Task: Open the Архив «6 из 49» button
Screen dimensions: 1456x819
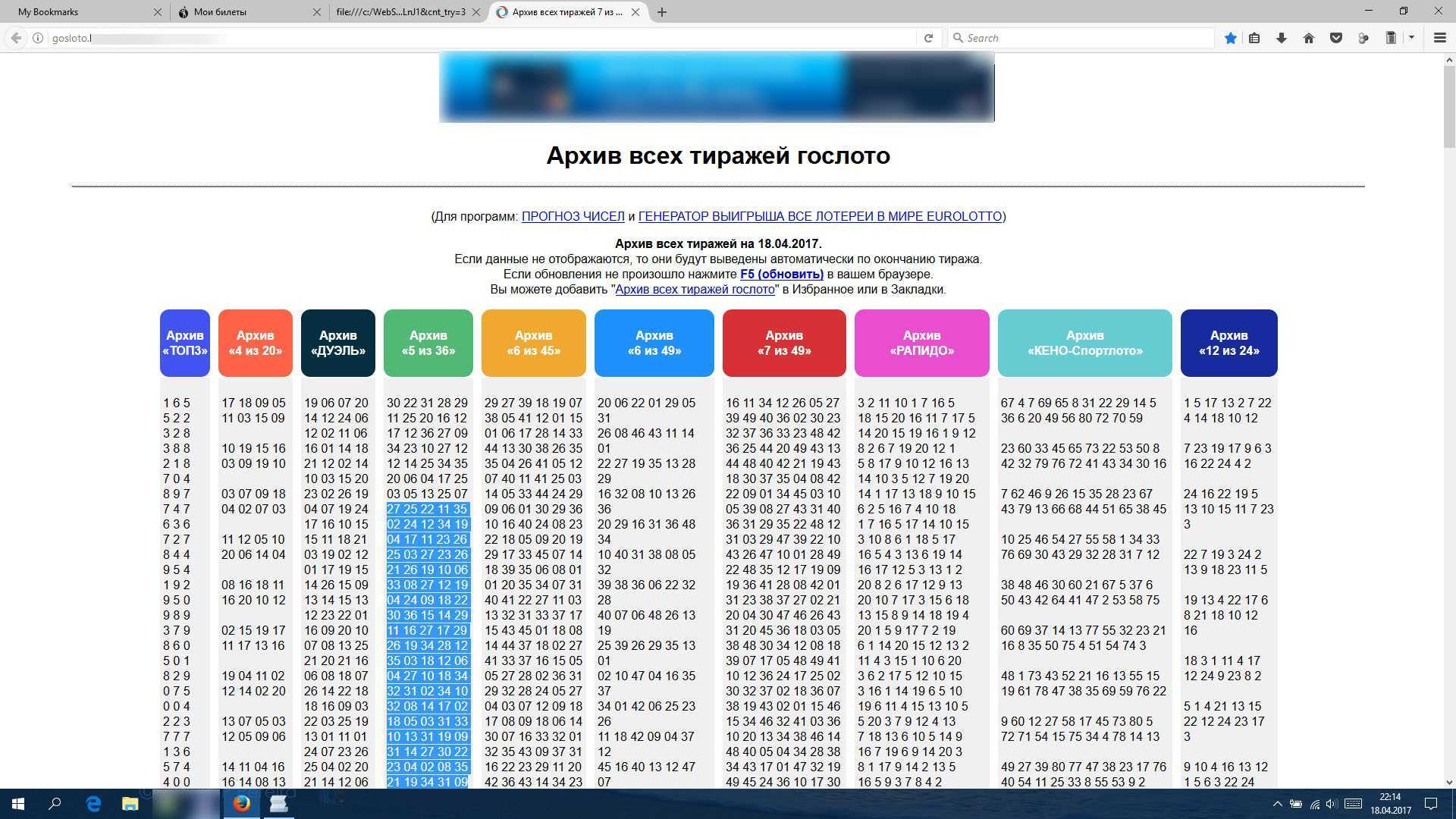Action: pyautogui.click(x=654, y=343)
